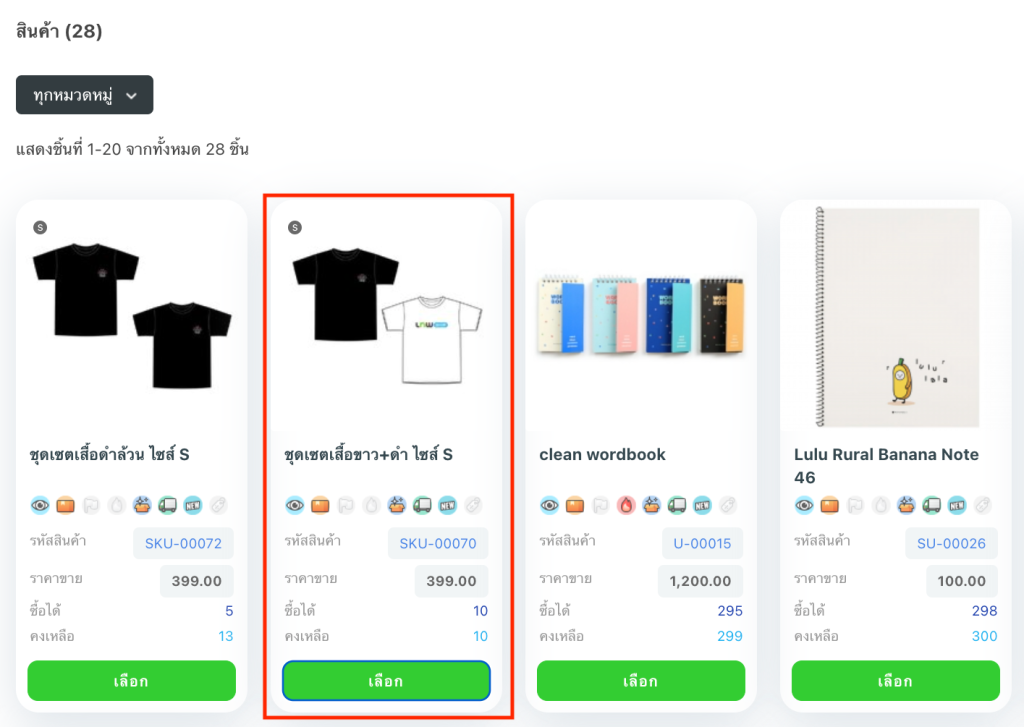
Task: Click the orange box icon on Lulu Rural Banana Note
Action: [832, 505]
